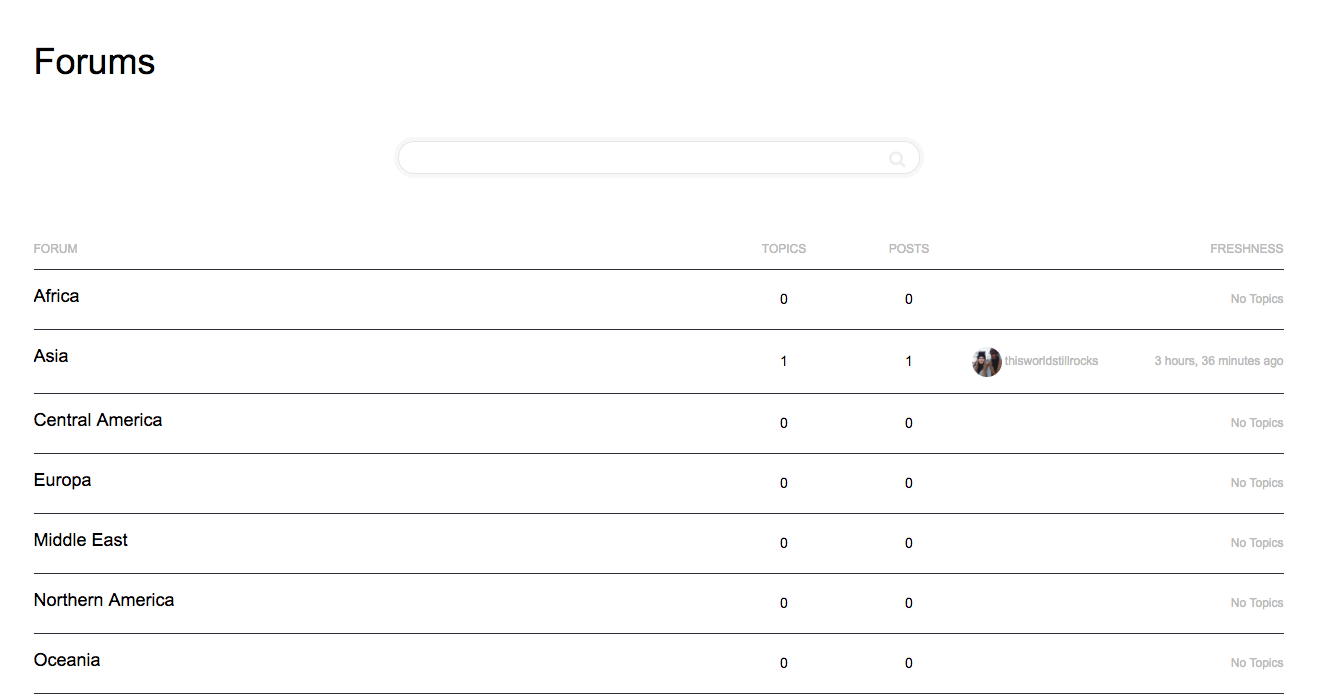The height and width of the screenshot is (697, 1338).
Task: Click the POSTS column header
Action: click(x=908, y=249)
